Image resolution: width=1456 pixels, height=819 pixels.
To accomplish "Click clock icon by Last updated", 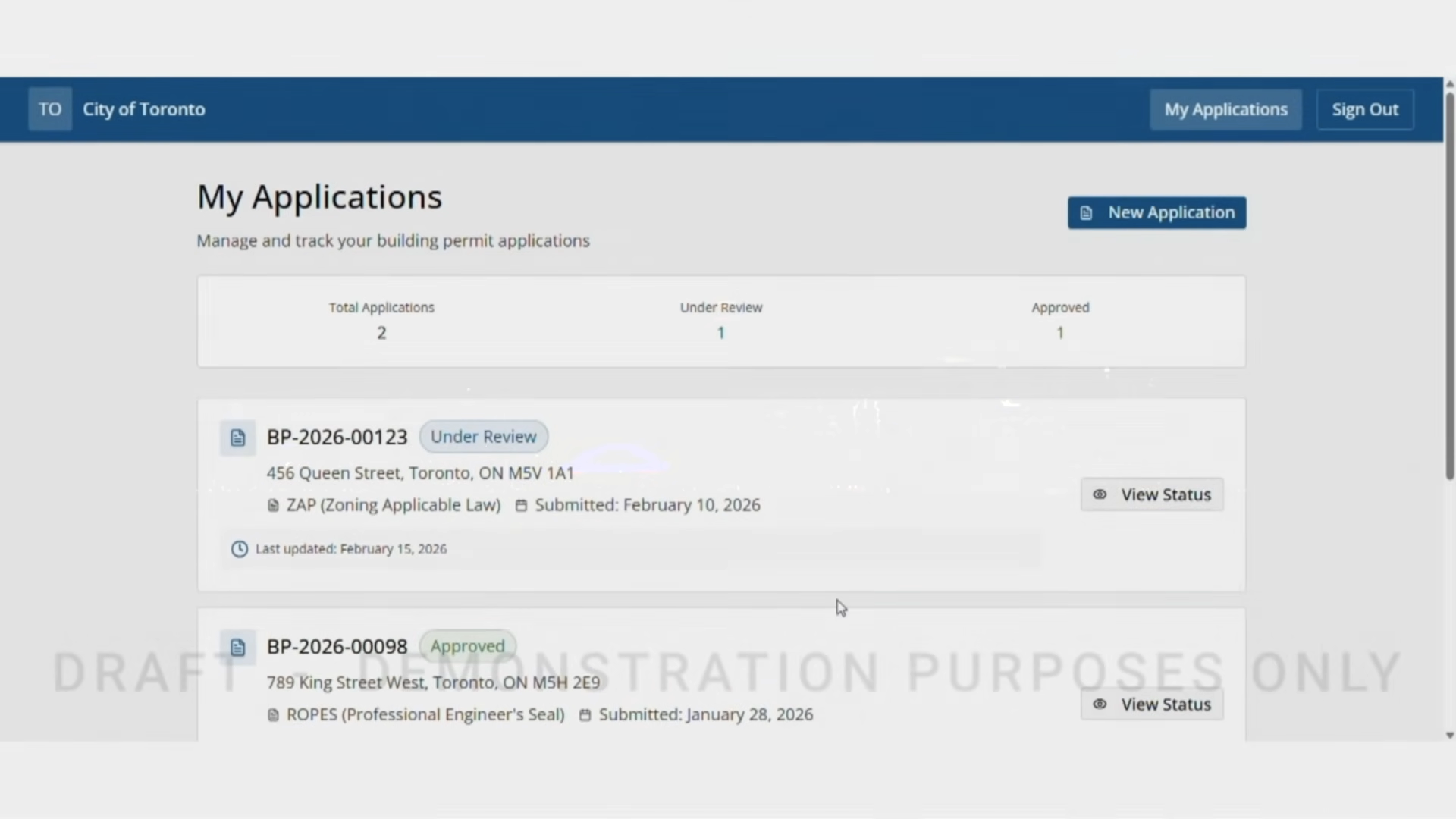I will [x=239, y=549].
